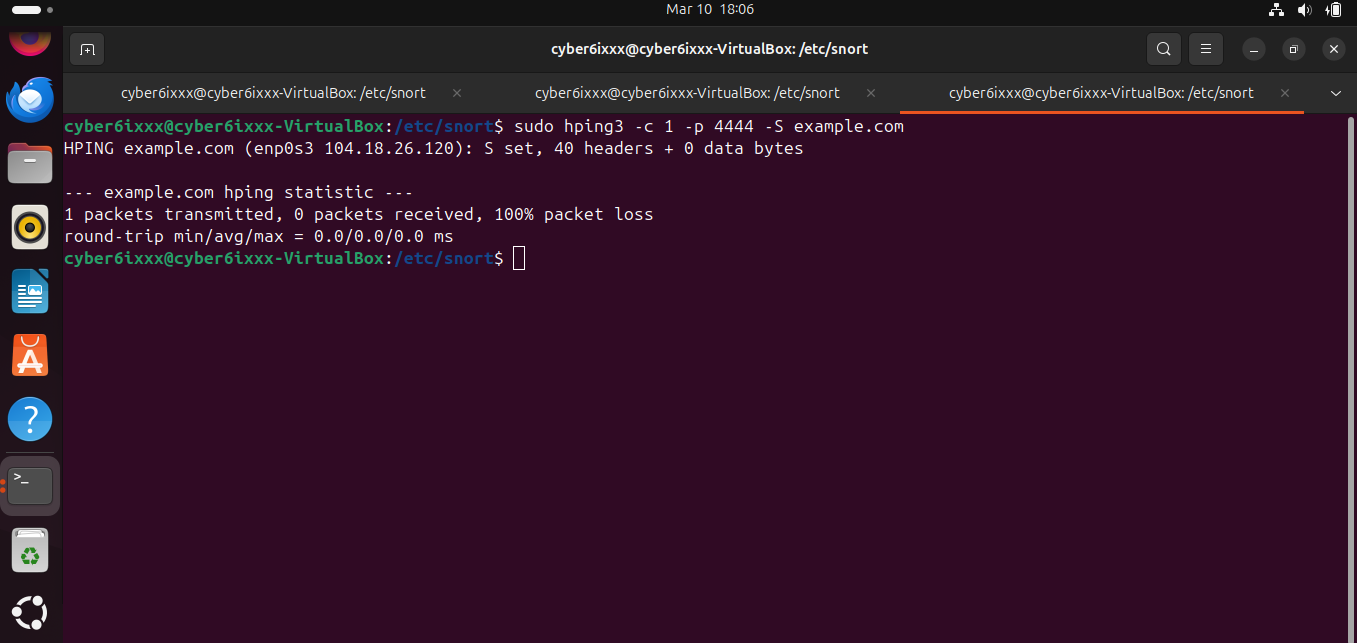Close the third terminal tab

pos(1285,93)
